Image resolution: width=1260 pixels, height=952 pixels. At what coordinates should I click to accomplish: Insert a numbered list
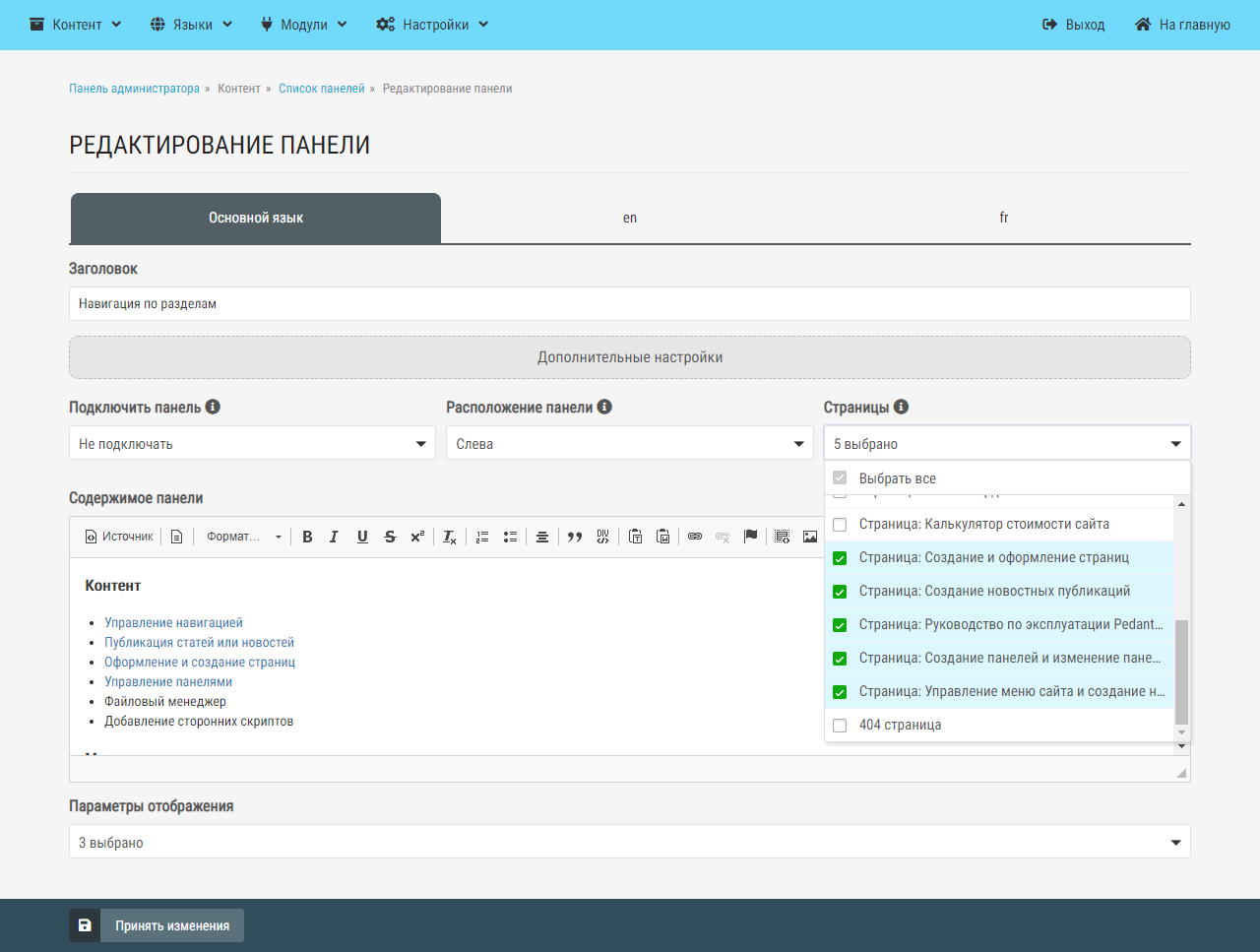point(482,537)
